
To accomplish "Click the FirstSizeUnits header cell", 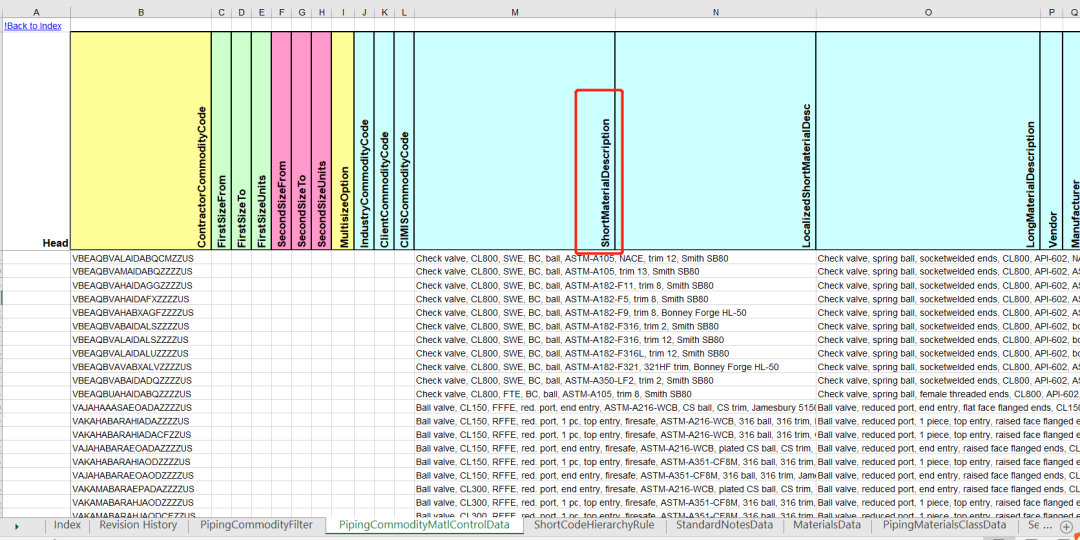I will click(x=262, y=141).
